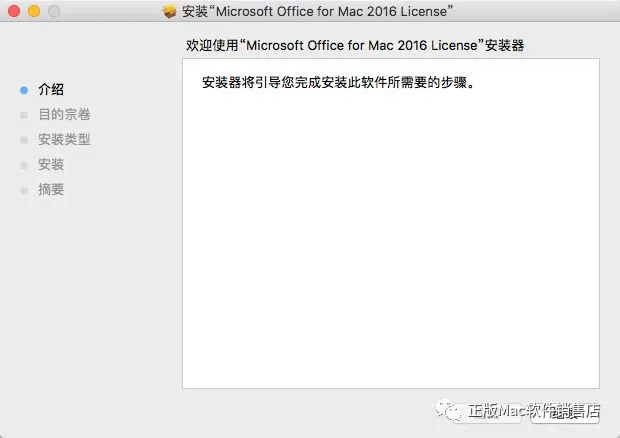Screen dimensions: 620x438
Task: Close the installer with the red button
Action: pos(14,11)
